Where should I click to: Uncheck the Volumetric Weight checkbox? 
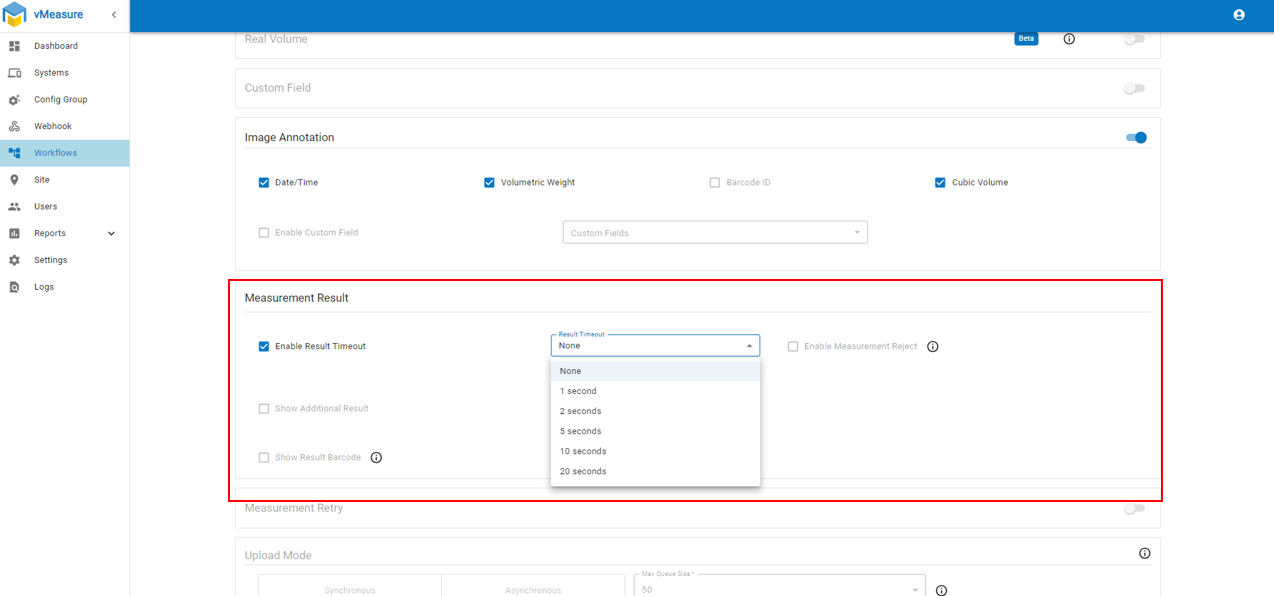click(489, 183)
